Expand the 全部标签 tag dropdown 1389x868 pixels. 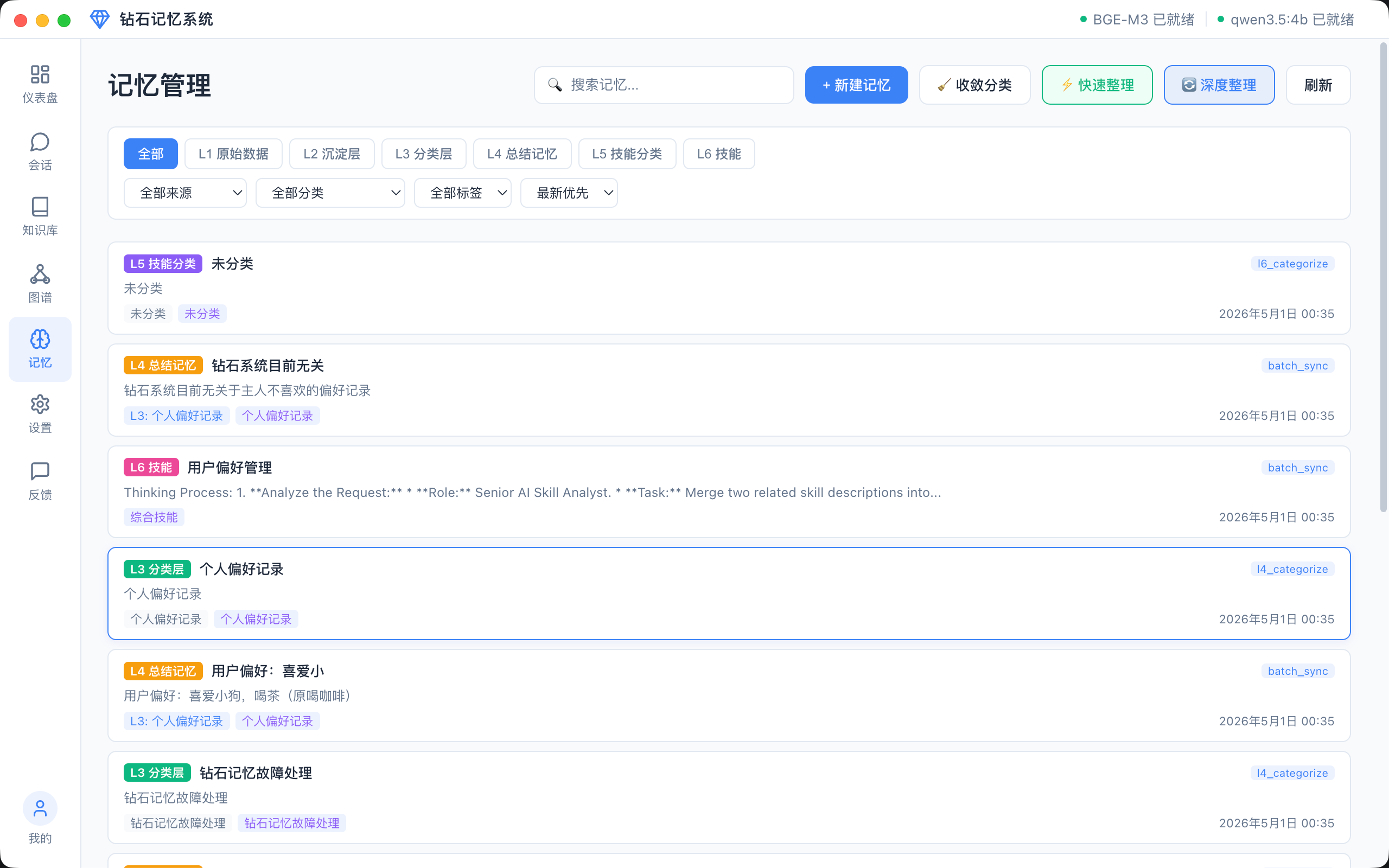pyautogui.click(x=463, y=193)
